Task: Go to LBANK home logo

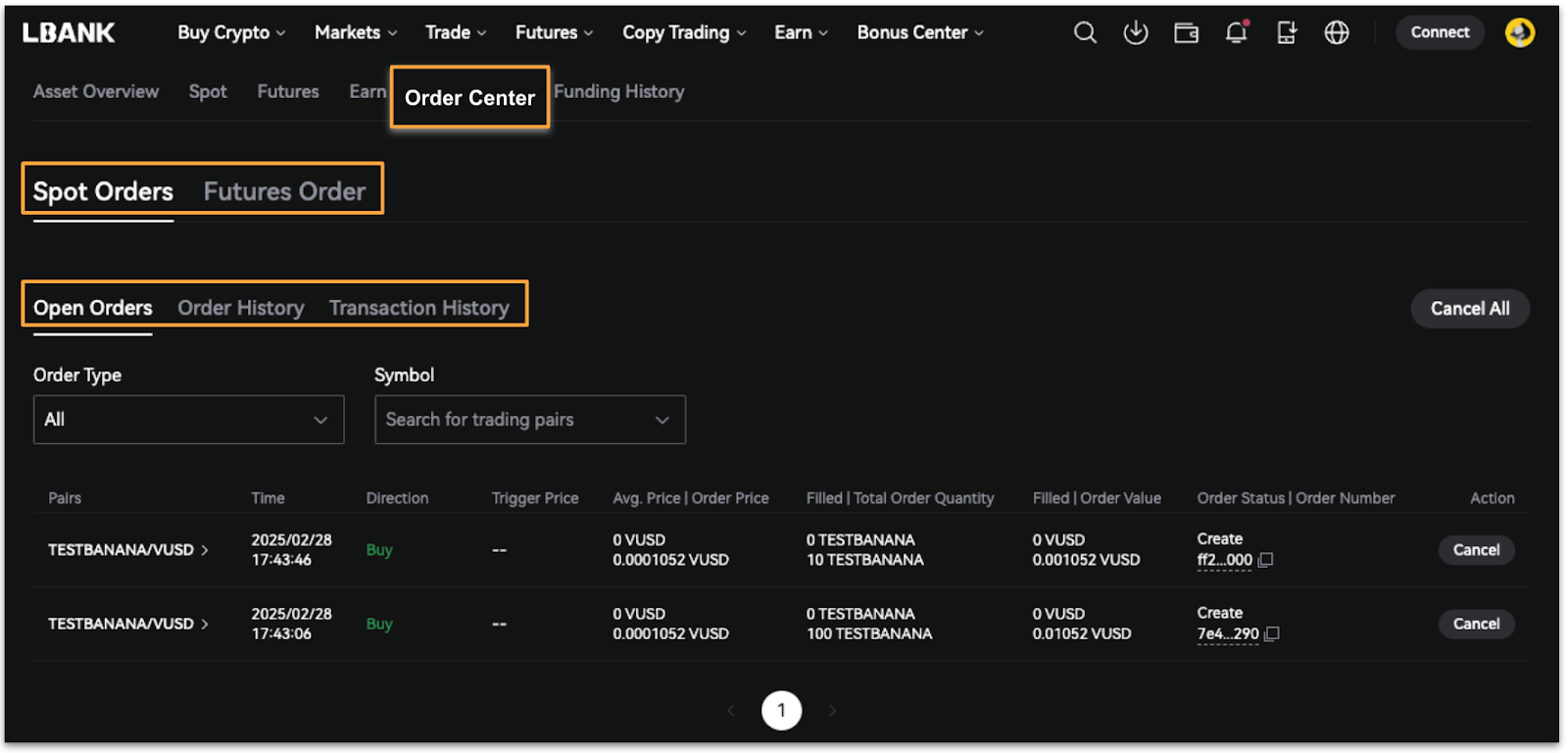Action: 69,32
